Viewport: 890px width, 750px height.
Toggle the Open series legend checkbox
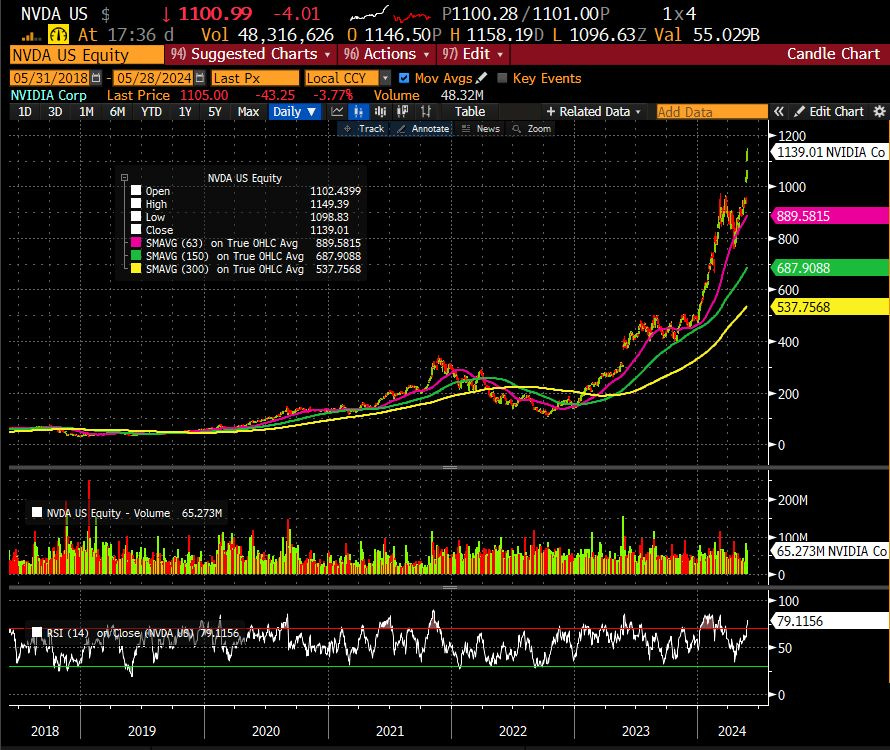coord(136,190)
